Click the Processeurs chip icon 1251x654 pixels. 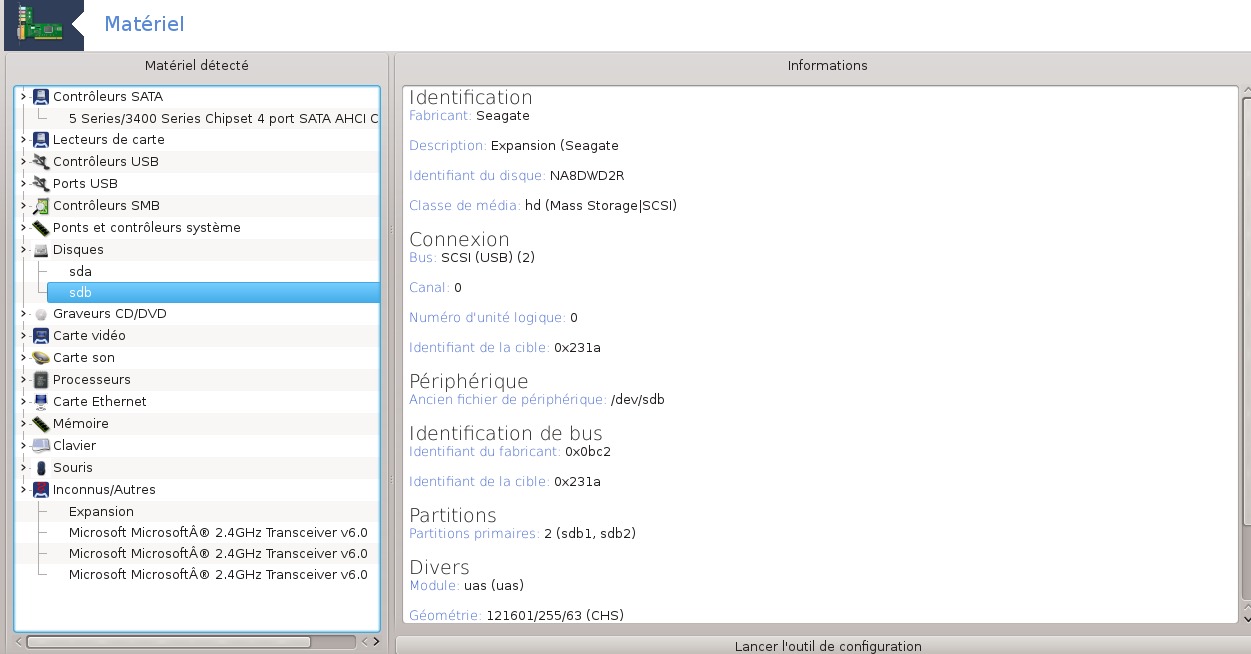[41, 380]
